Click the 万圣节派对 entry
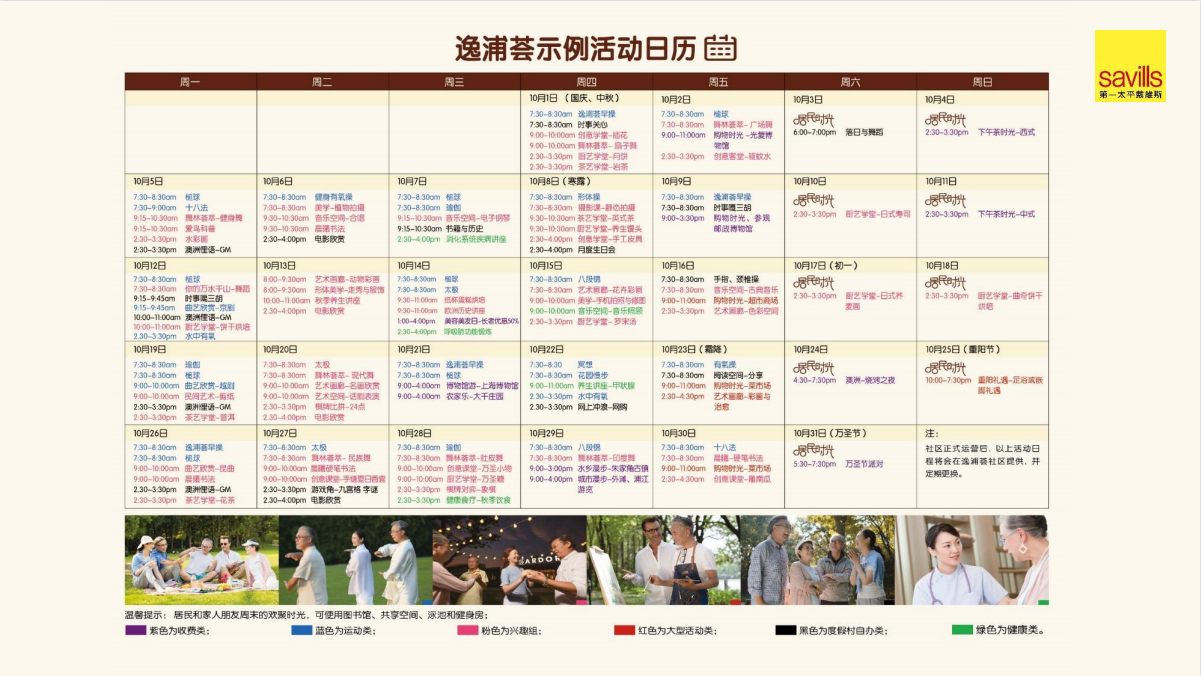The height and width of the screenshot is (676, 1201). tap(864, 464)
